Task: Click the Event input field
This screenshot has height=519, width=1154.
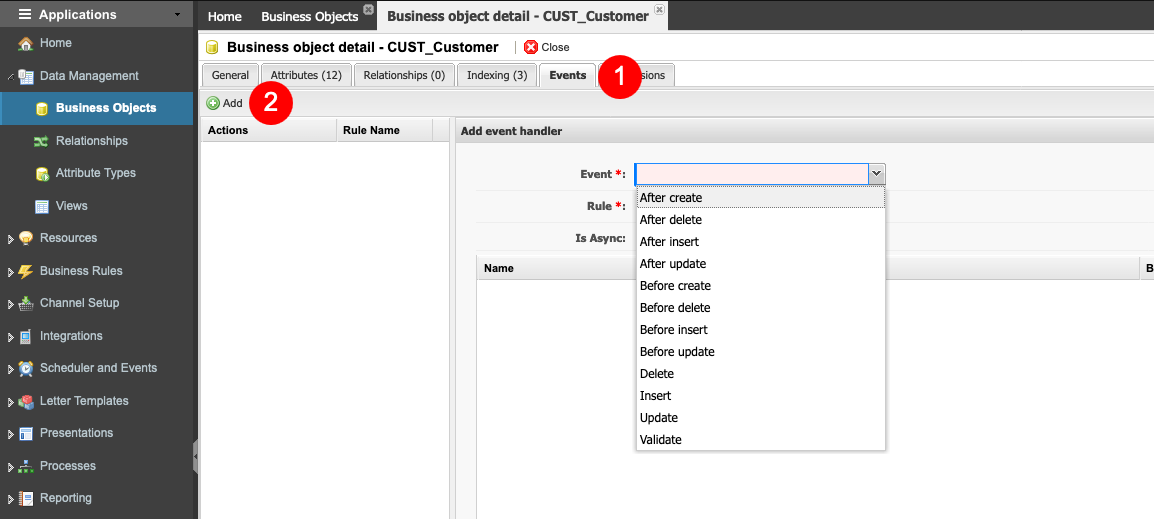Action: pyautogui.click(x=751, y=174)
